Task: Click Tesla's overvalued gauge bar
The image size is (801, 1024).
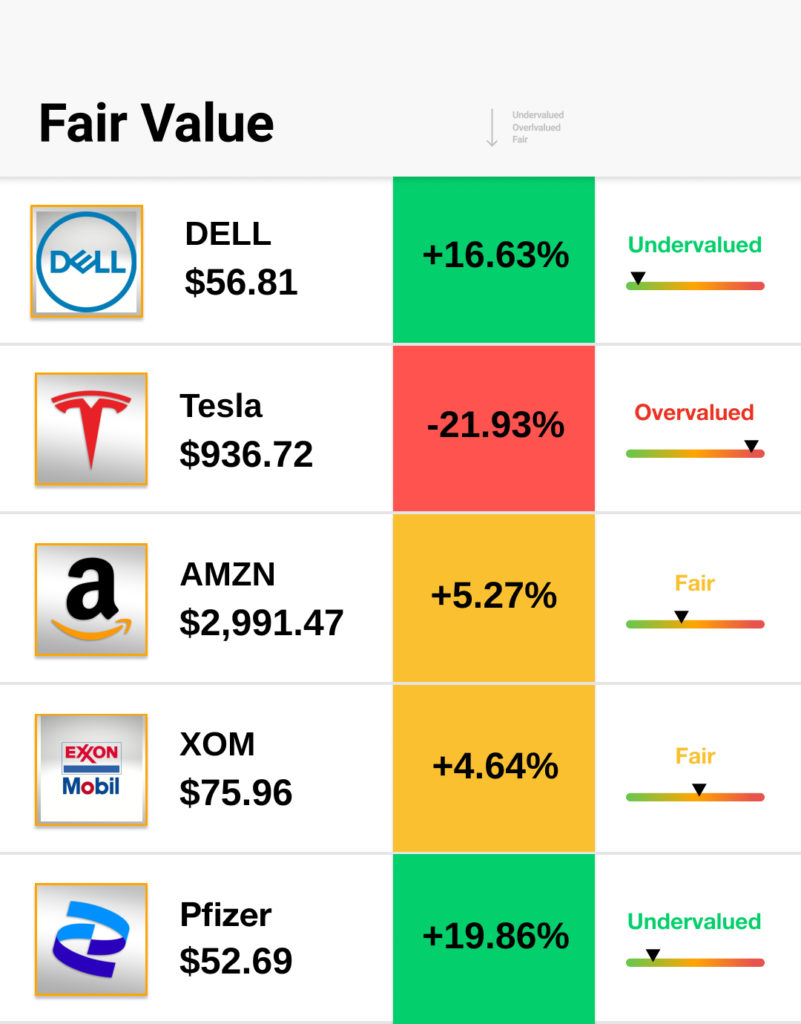Action: point(695,454)
